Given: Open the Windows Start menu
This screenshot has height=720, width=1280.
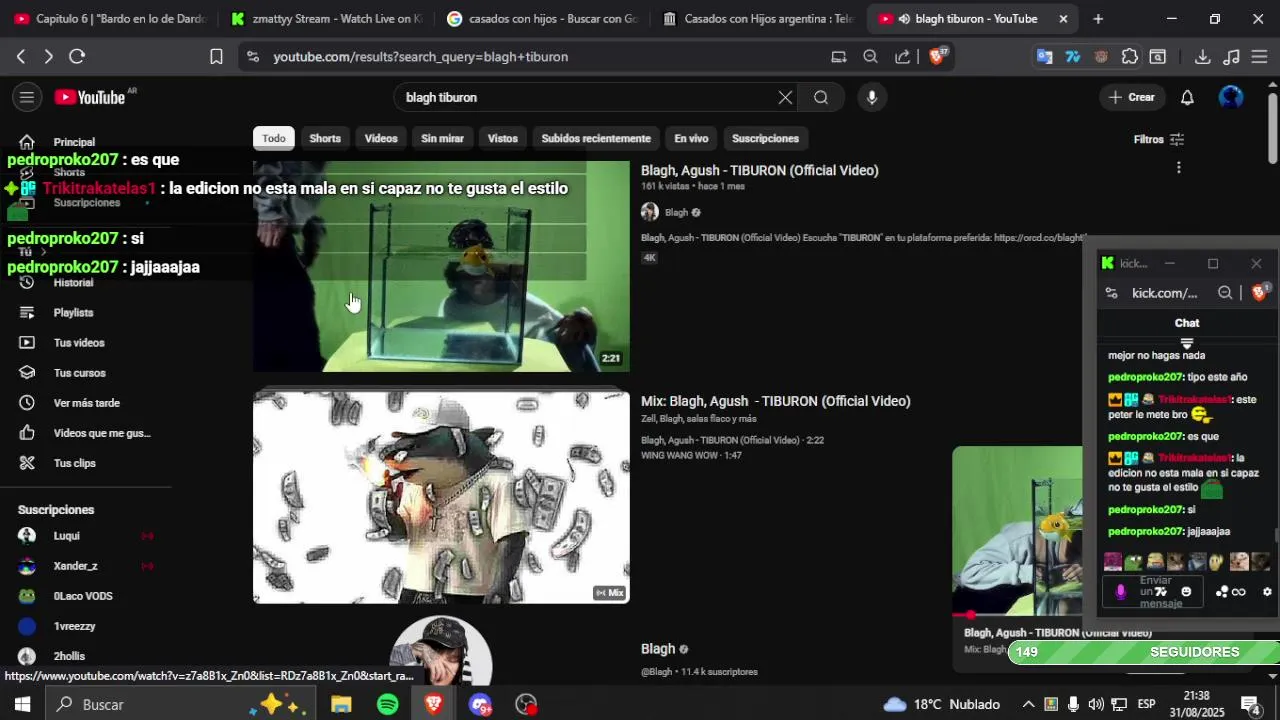Looking at the screenshot, I should coord(22,705).
